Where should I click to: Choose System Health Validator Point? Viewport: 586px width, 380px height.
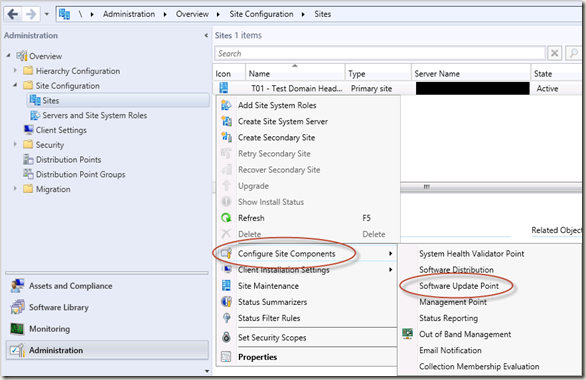(471, 254)
